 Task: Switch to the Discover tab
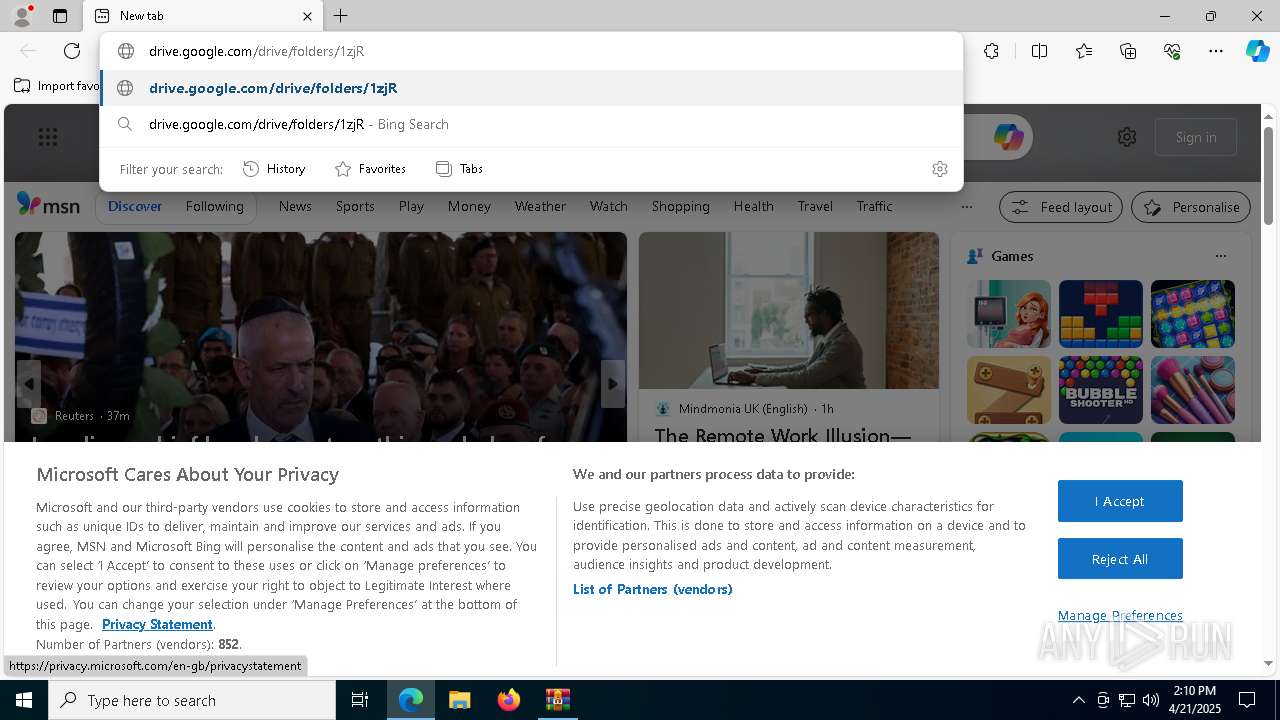[x=135, y=206]
